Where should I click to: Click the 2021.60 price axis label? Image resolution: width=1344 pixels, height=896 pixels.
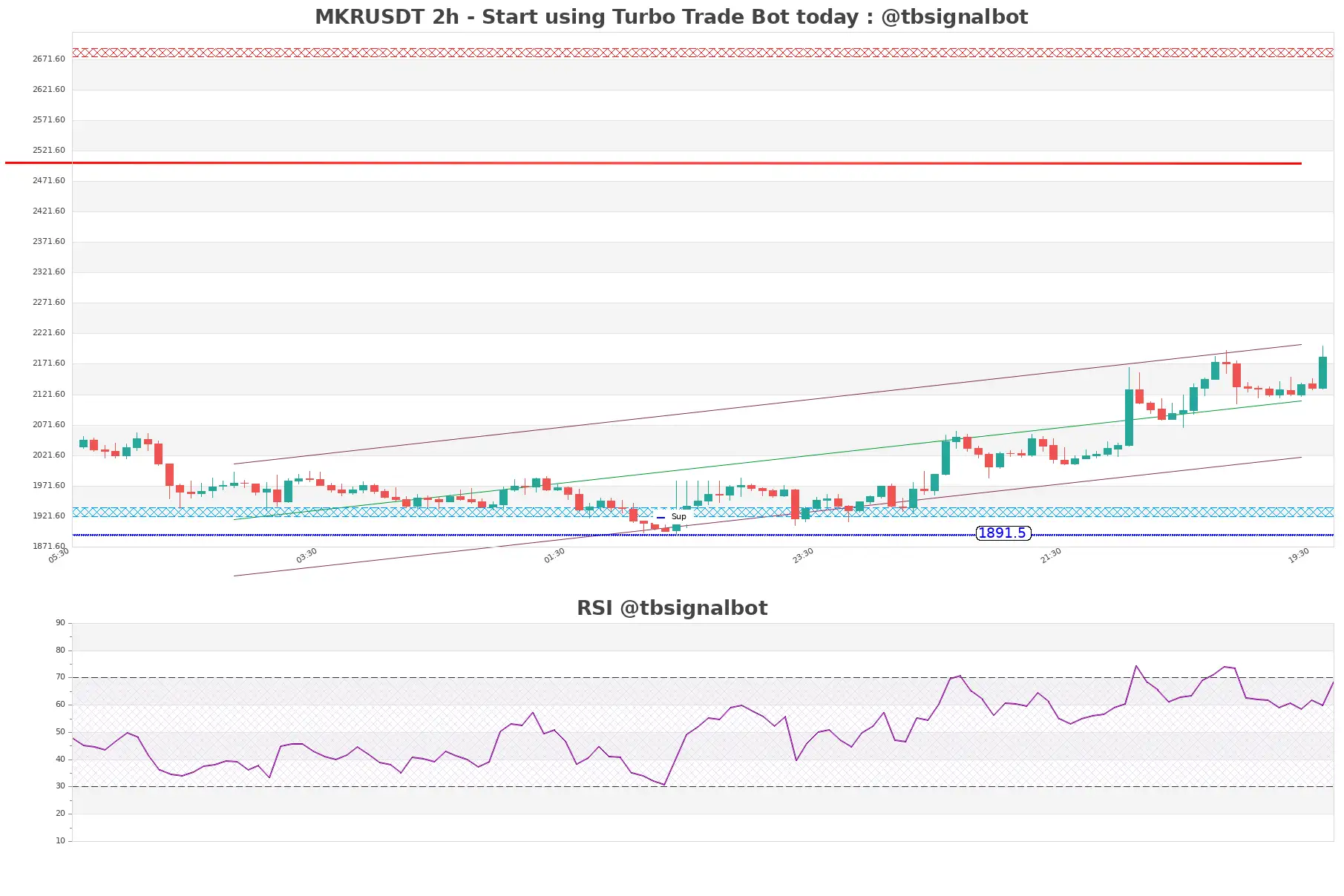pos(49,455)
